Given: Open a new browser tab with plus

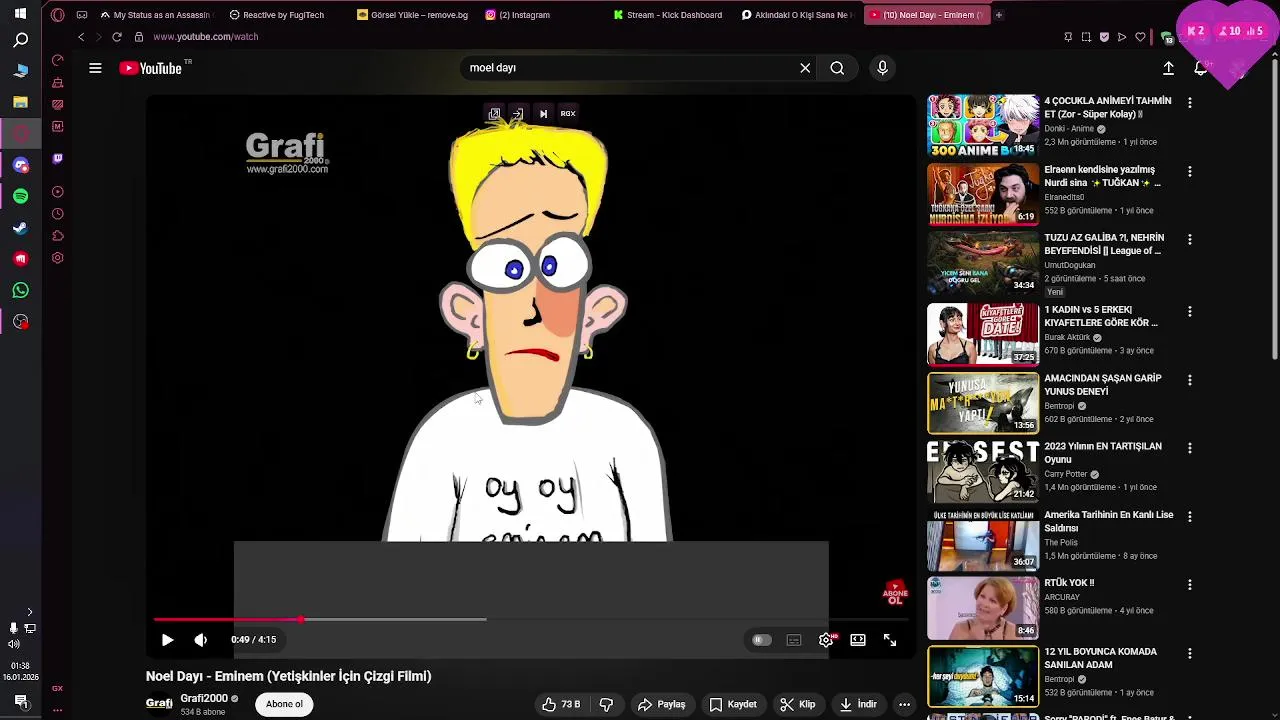Looking at the screenshot, I should click(x=998, y=15).
